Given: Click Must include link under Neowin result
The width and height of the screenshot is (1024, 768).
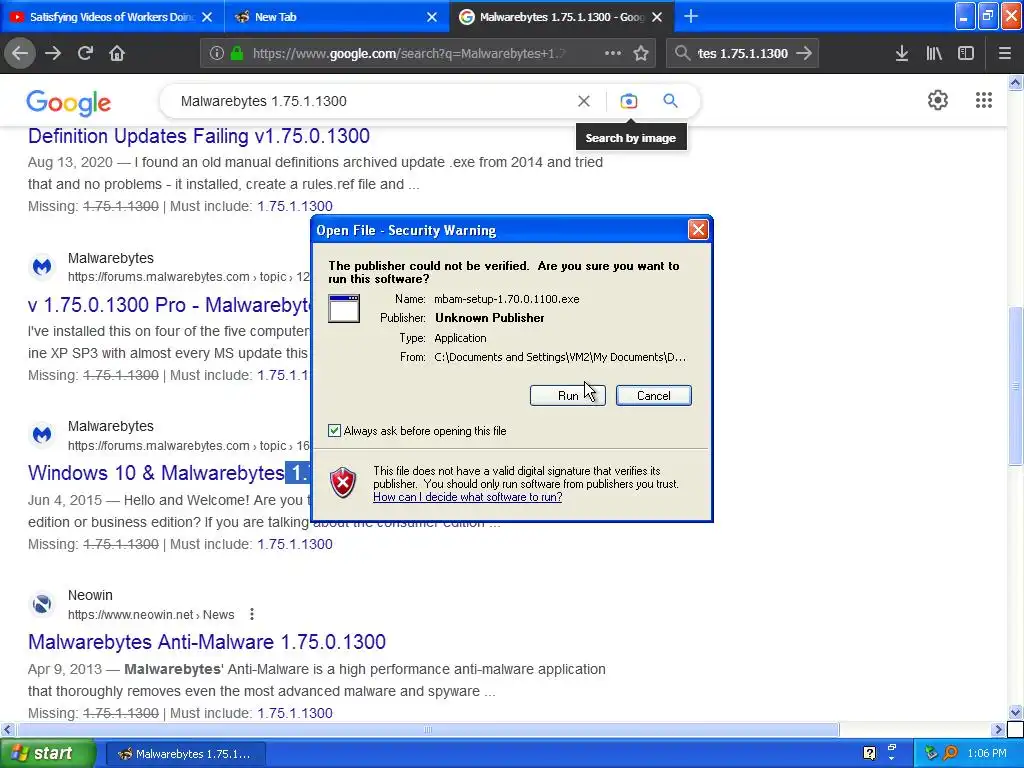Looking at the screenshot, I should pyautogui.click(x=295, y=713).
